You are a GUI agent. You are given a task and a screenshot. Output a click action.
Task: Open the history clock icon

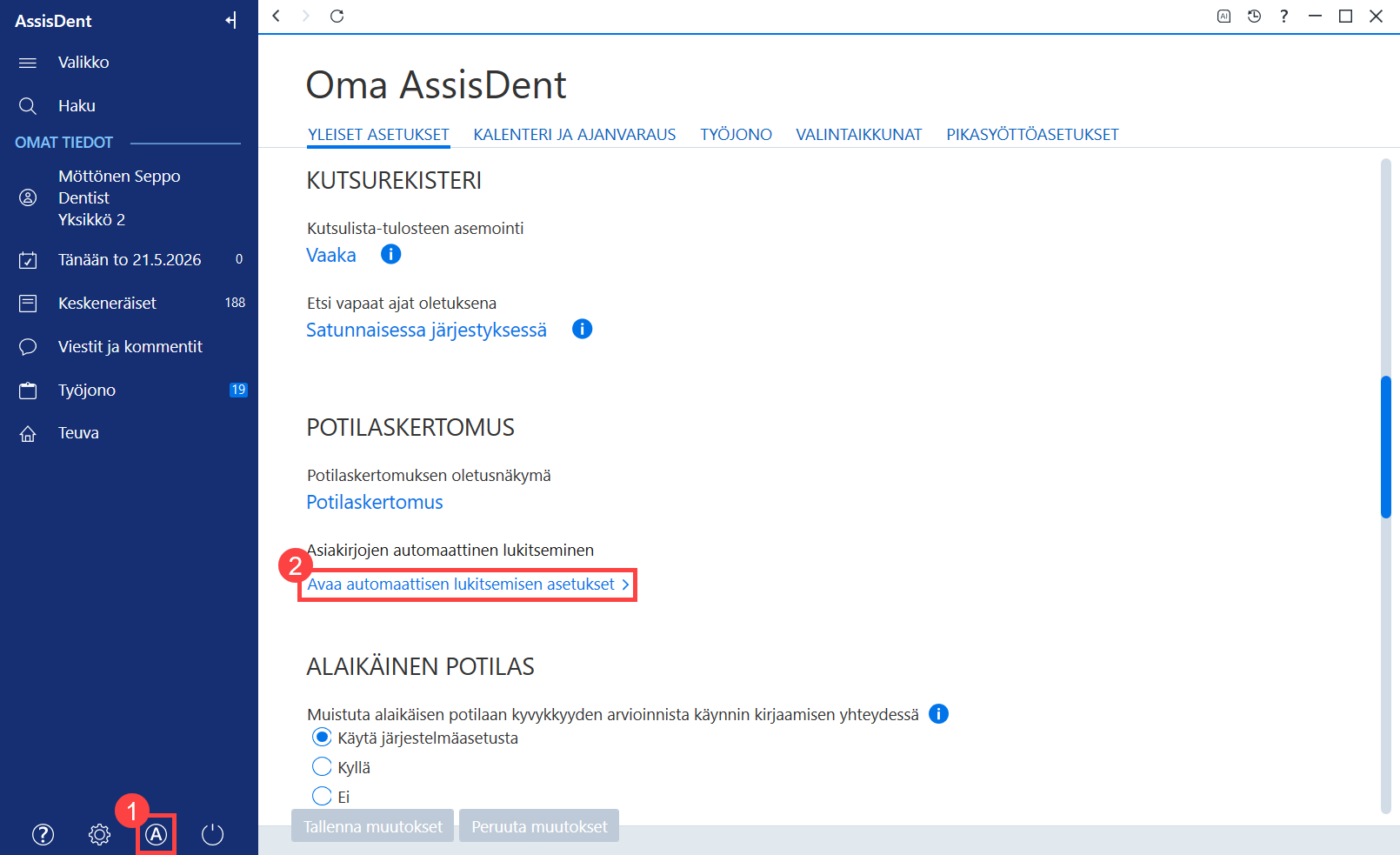[1254, 16]
